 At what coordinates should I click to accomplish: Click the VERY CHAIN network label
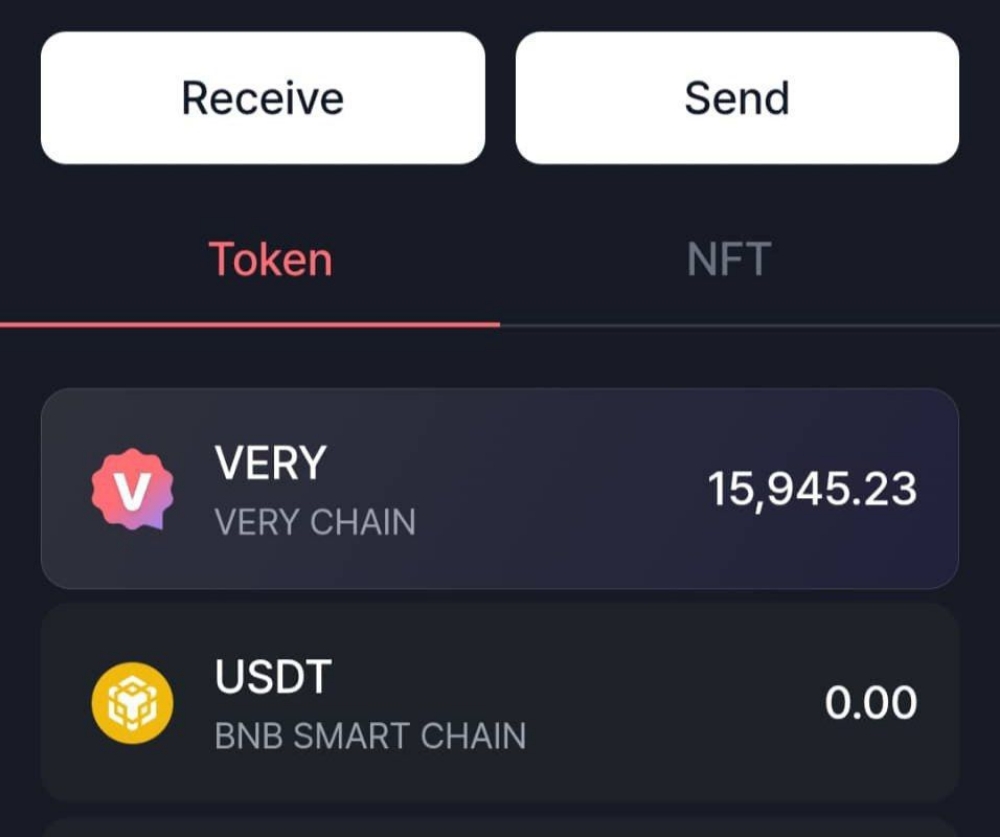pos(315,520)
